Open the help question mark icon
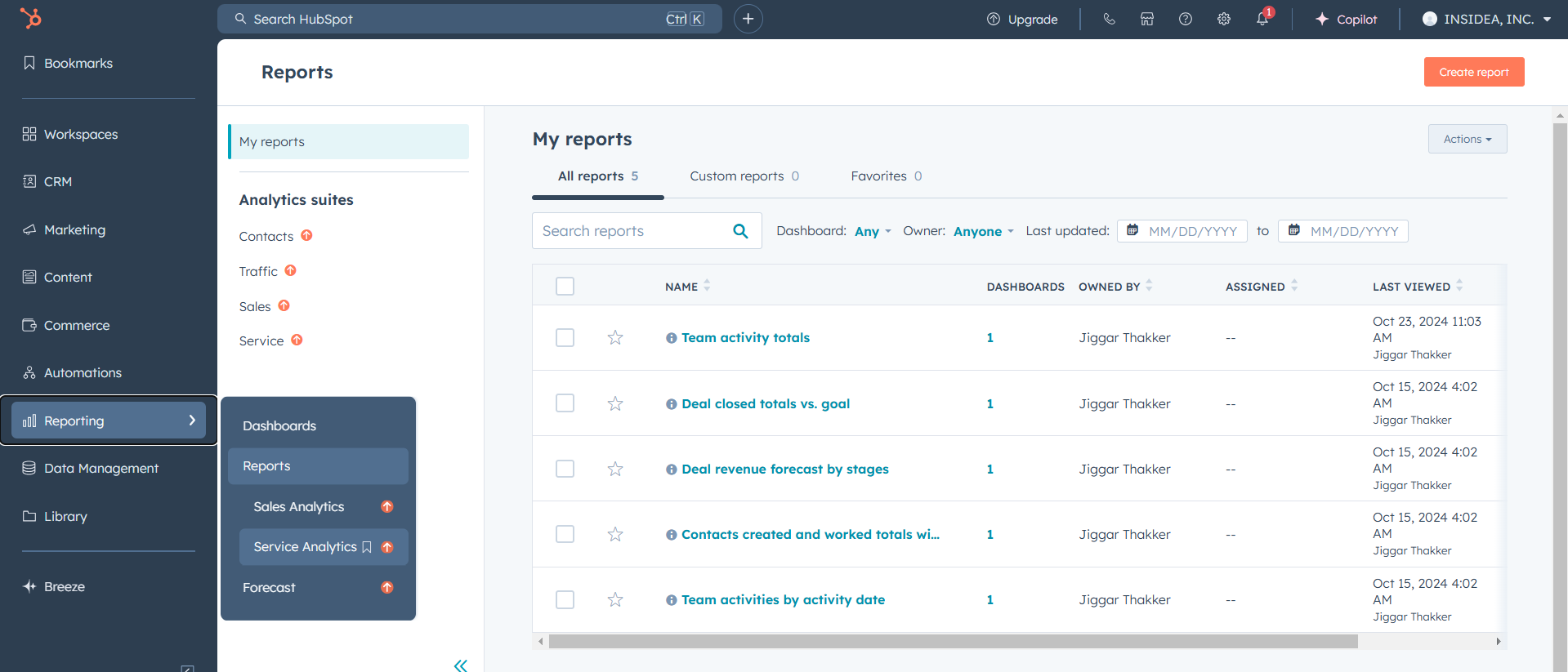Viewport: 1568px width, 672px height. coord(1186,19)
